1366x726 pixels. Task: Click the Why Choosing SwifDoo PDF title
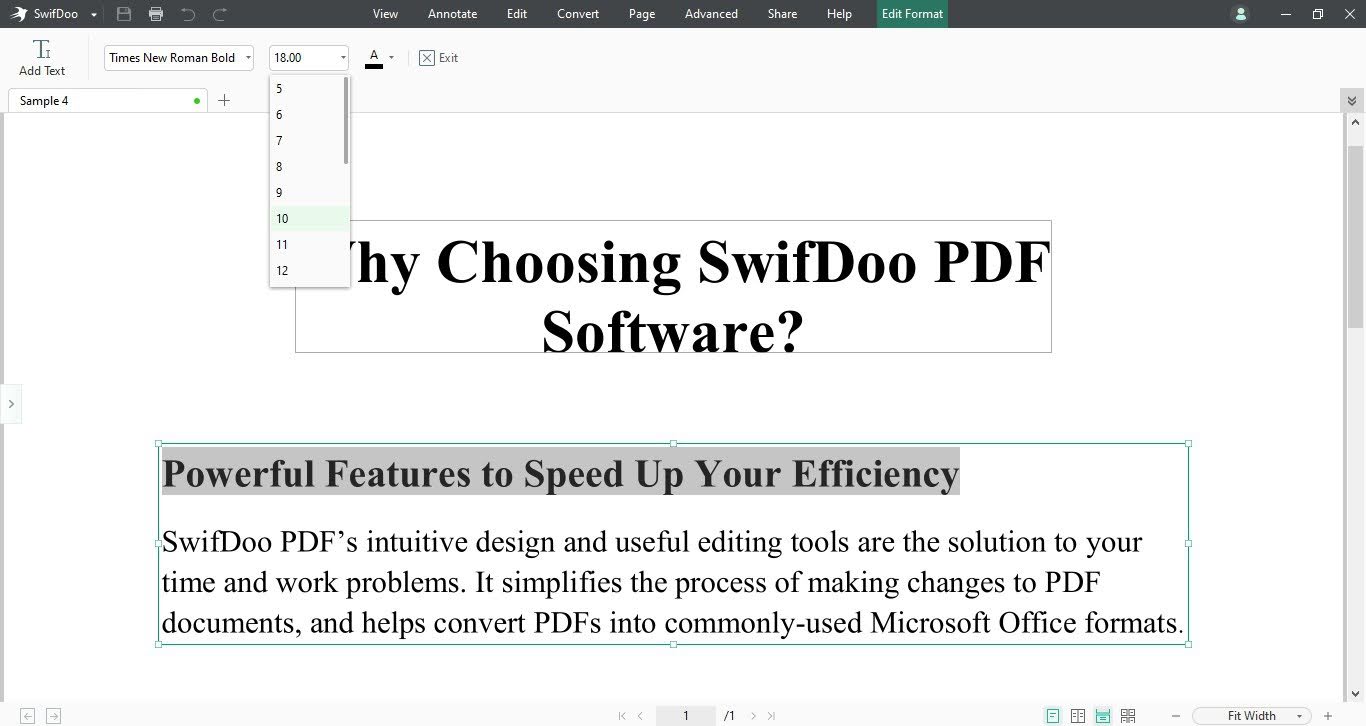pyautogui.click(x=673, y=286)
